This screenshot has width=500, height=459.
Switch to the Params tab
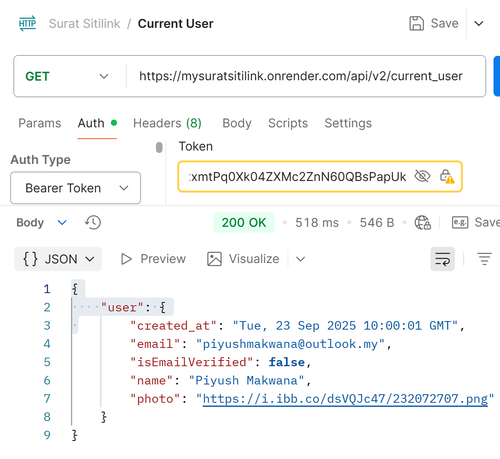point(40,123)
